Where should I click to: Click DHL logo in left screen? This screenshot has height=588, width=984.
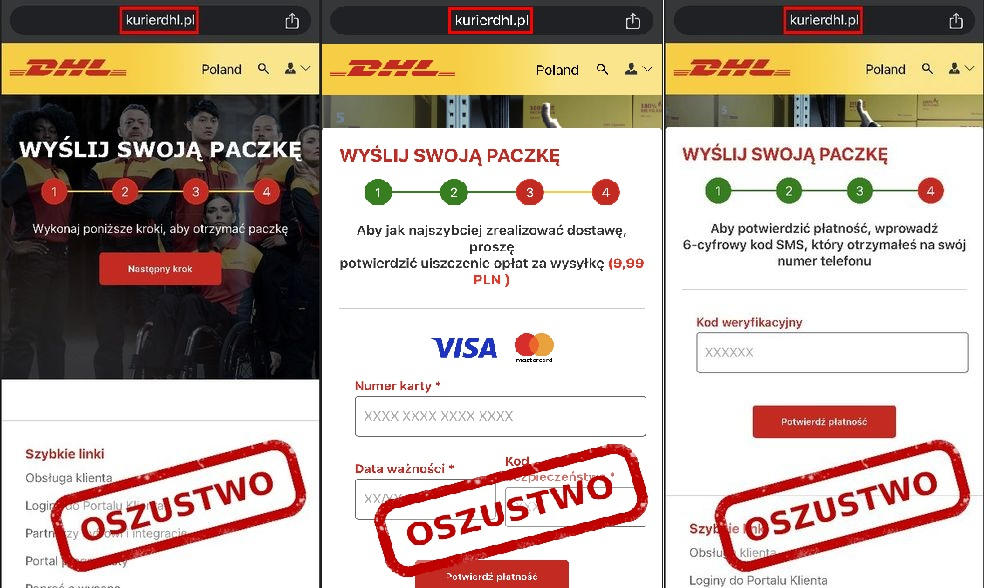coord(68,68)
